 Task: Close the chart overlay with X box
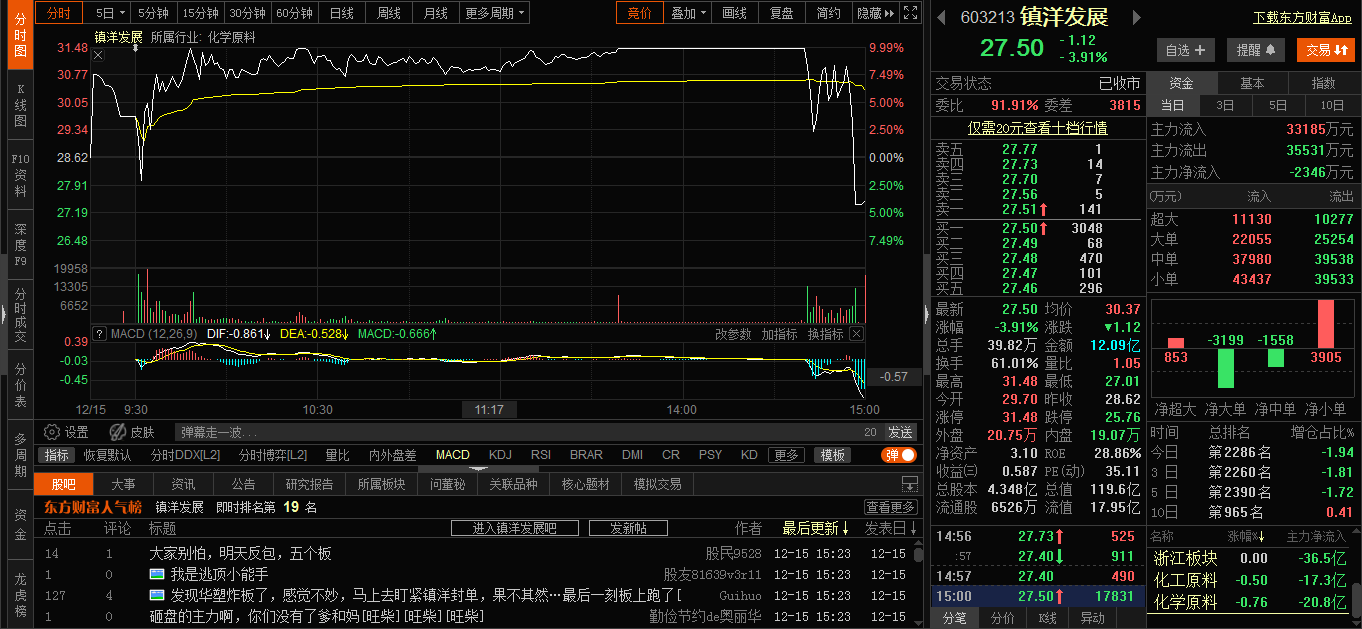[98, 55]
